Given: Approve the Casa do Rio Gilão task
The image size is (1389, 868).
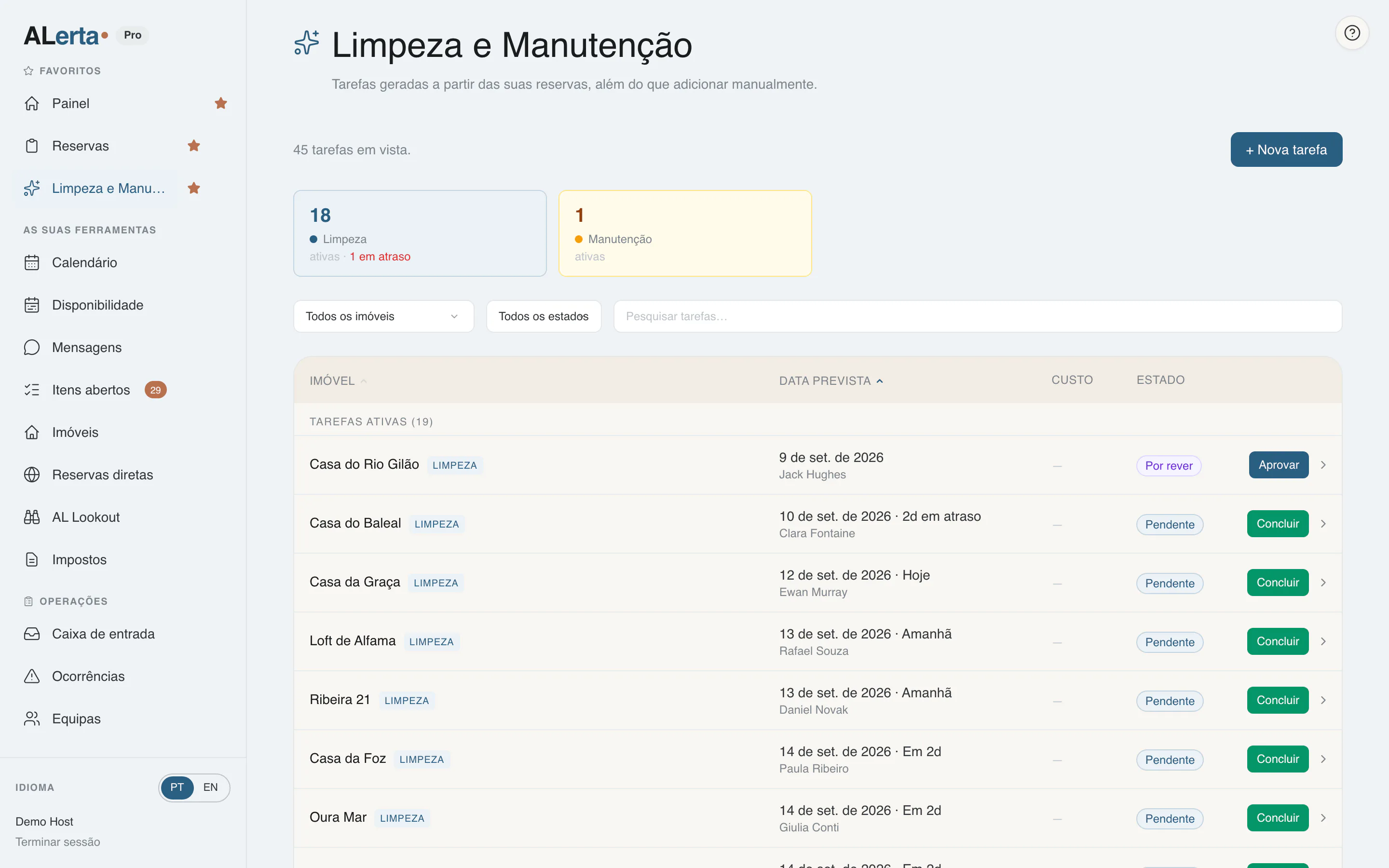Looking at the screenshot, I should [x=1278, y=465].
